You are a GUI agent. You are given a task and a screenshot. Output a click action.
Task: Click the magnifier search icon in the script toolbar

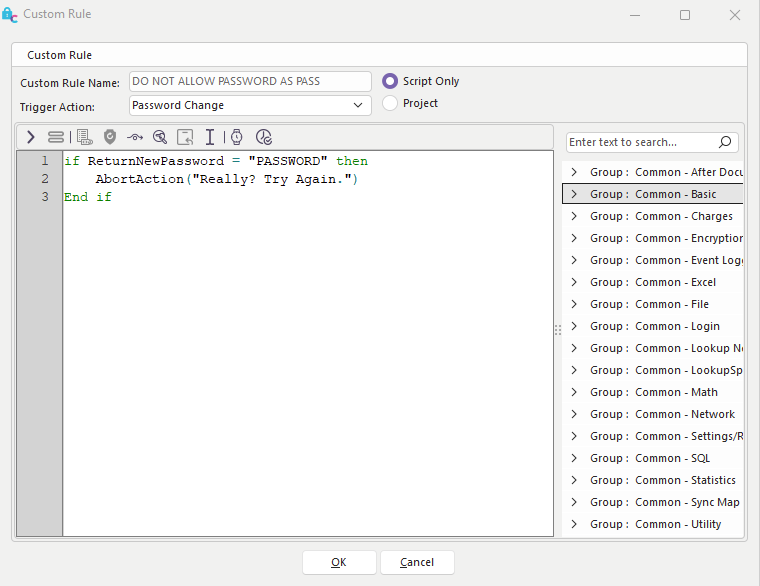(160, 137)
